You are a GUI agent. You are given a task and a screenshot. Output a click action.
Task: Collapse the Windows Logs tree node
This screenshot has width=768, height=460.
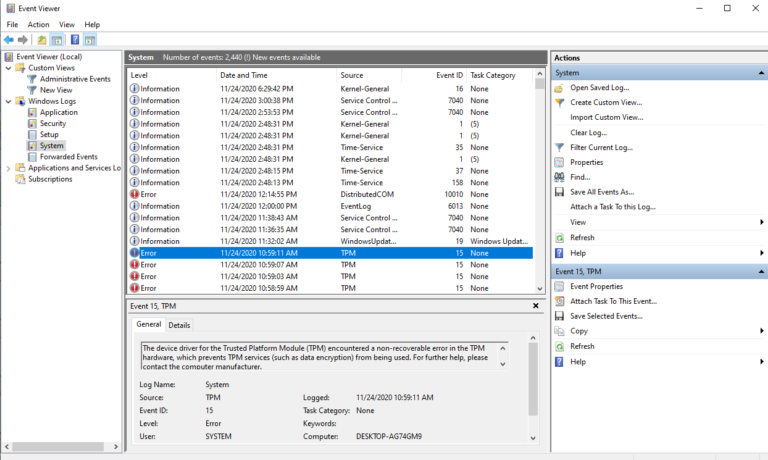point(8,101)
